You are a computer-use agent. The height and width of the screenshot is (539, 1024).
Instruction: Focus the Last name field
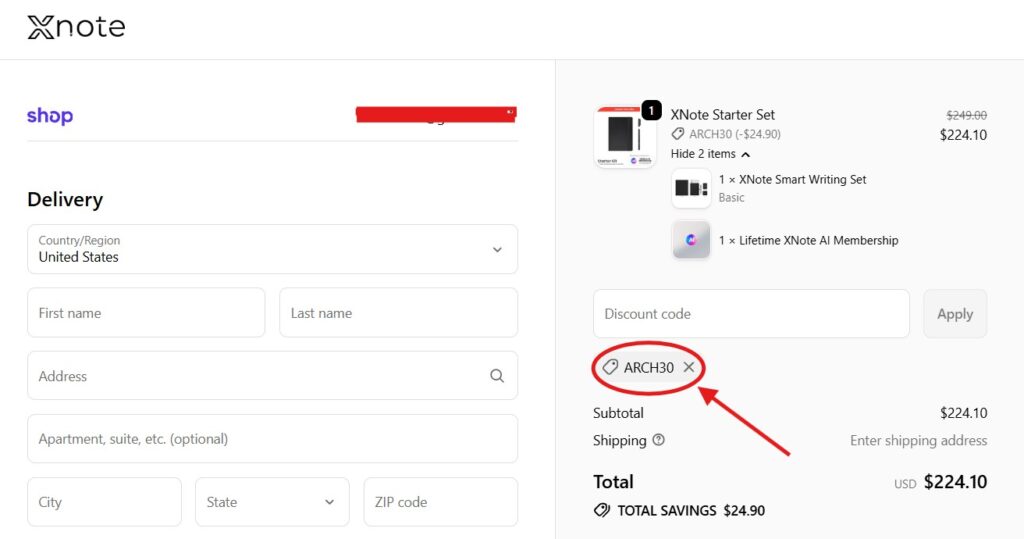click(x=398, y=312)
